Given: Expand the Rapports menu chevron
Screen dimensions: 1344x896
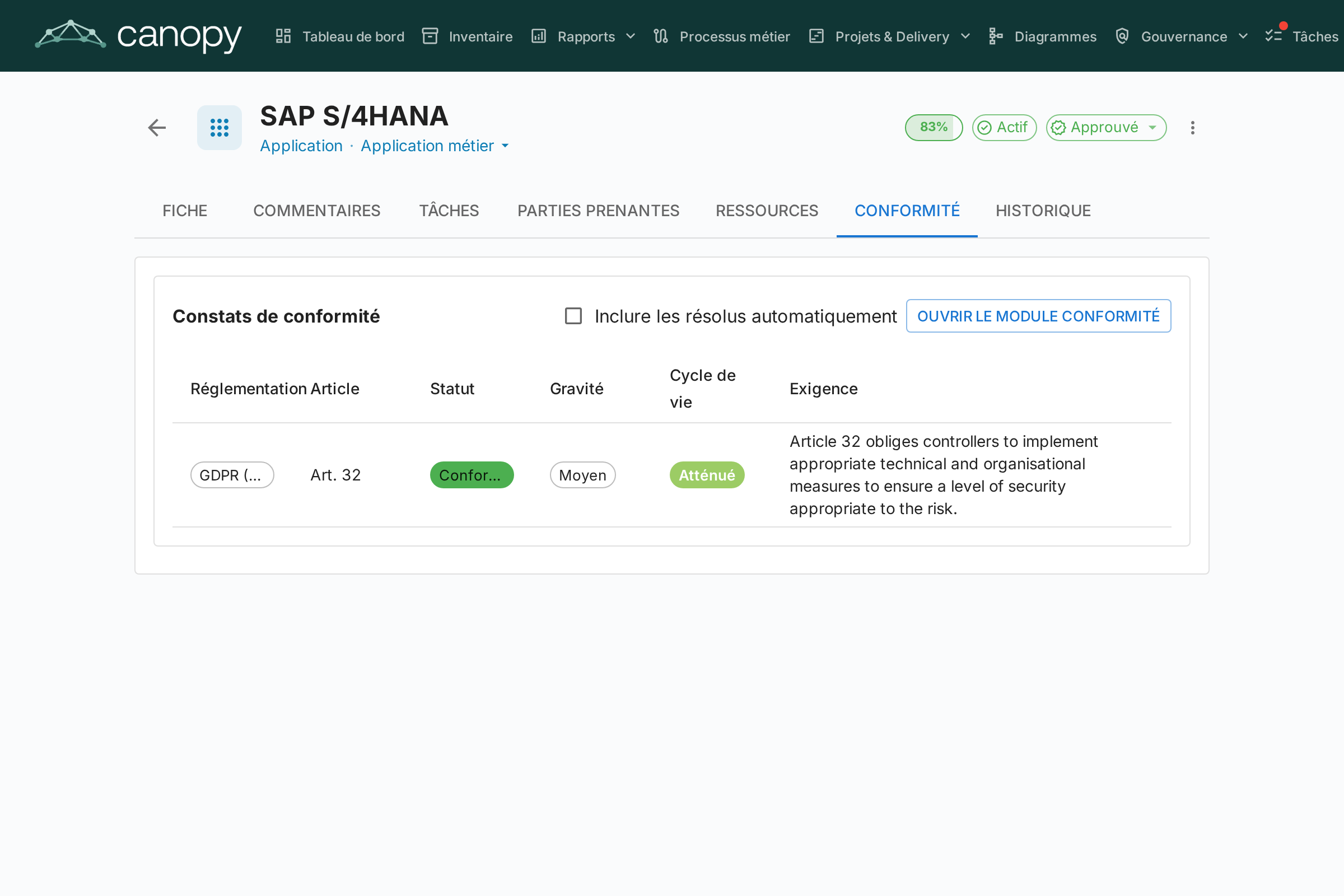Looking at the screenshot, I should (x=631, y=36).
